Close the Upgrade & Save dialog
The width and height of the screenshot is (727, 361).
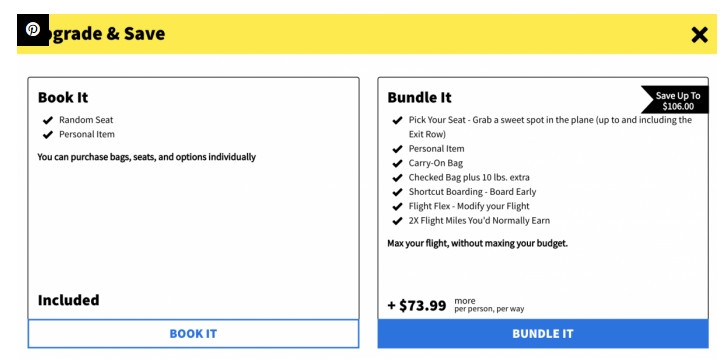point(699,35)
